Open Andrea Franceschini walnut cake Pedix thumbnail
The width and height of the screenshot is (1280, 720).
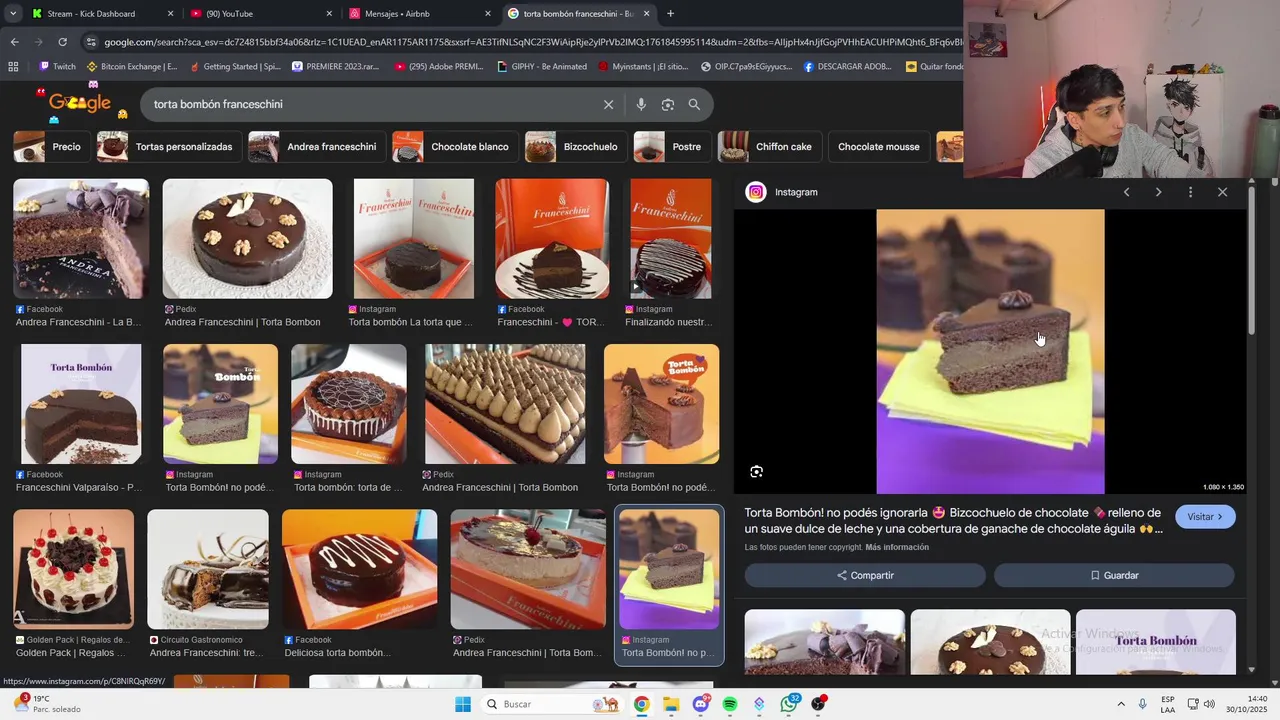pos(247,239)
